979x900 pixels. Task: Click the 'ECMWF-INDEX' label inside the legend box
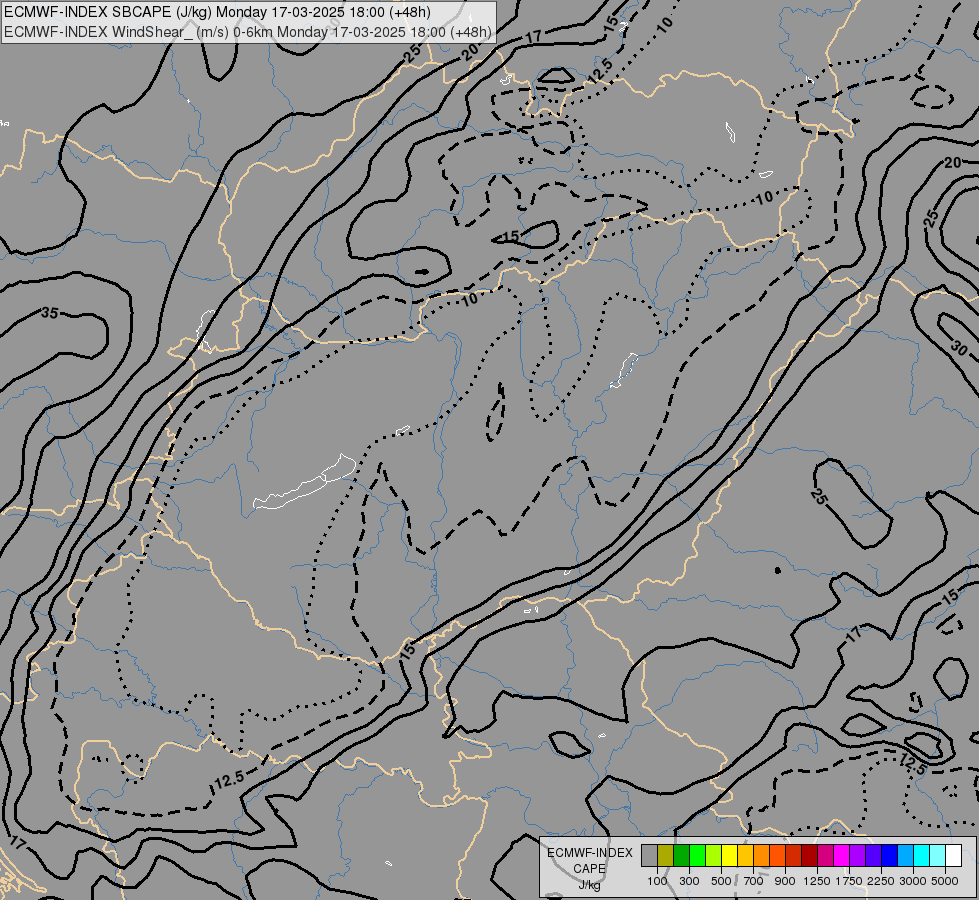(x=590, y=853)
